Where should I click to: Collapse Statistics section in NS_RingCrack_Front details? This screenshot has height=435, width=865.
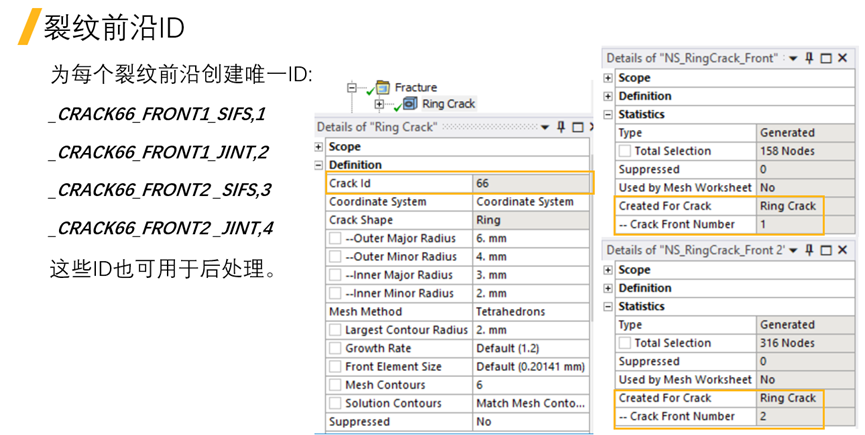(x=608, y=115)
